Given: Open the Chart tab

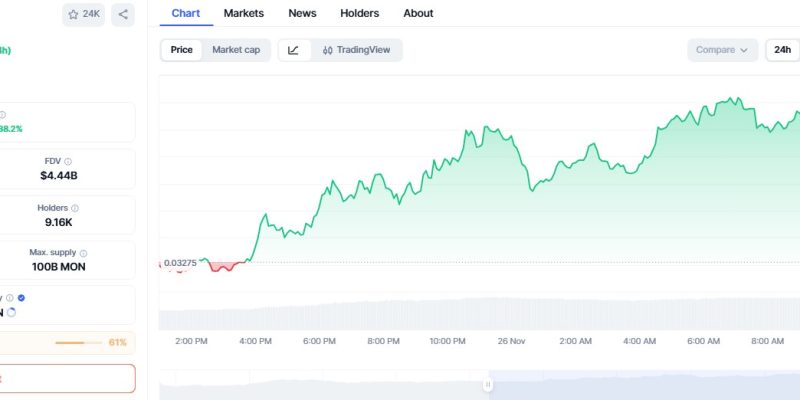Looking at the screenshot, I should click(x=185, y=13).
